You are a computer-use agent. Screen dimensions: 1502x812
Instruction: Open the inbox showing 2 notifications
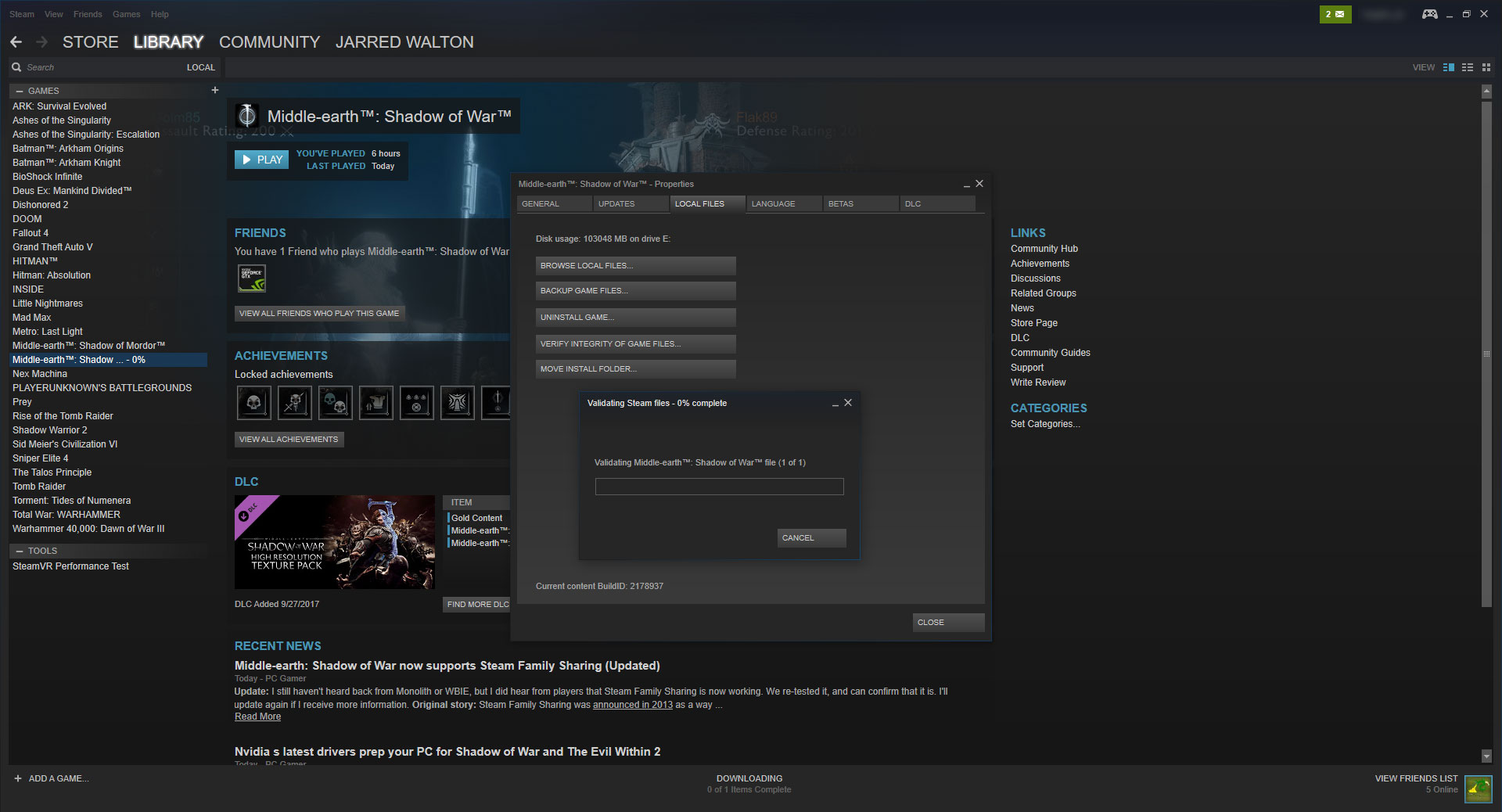point(1335,14)
